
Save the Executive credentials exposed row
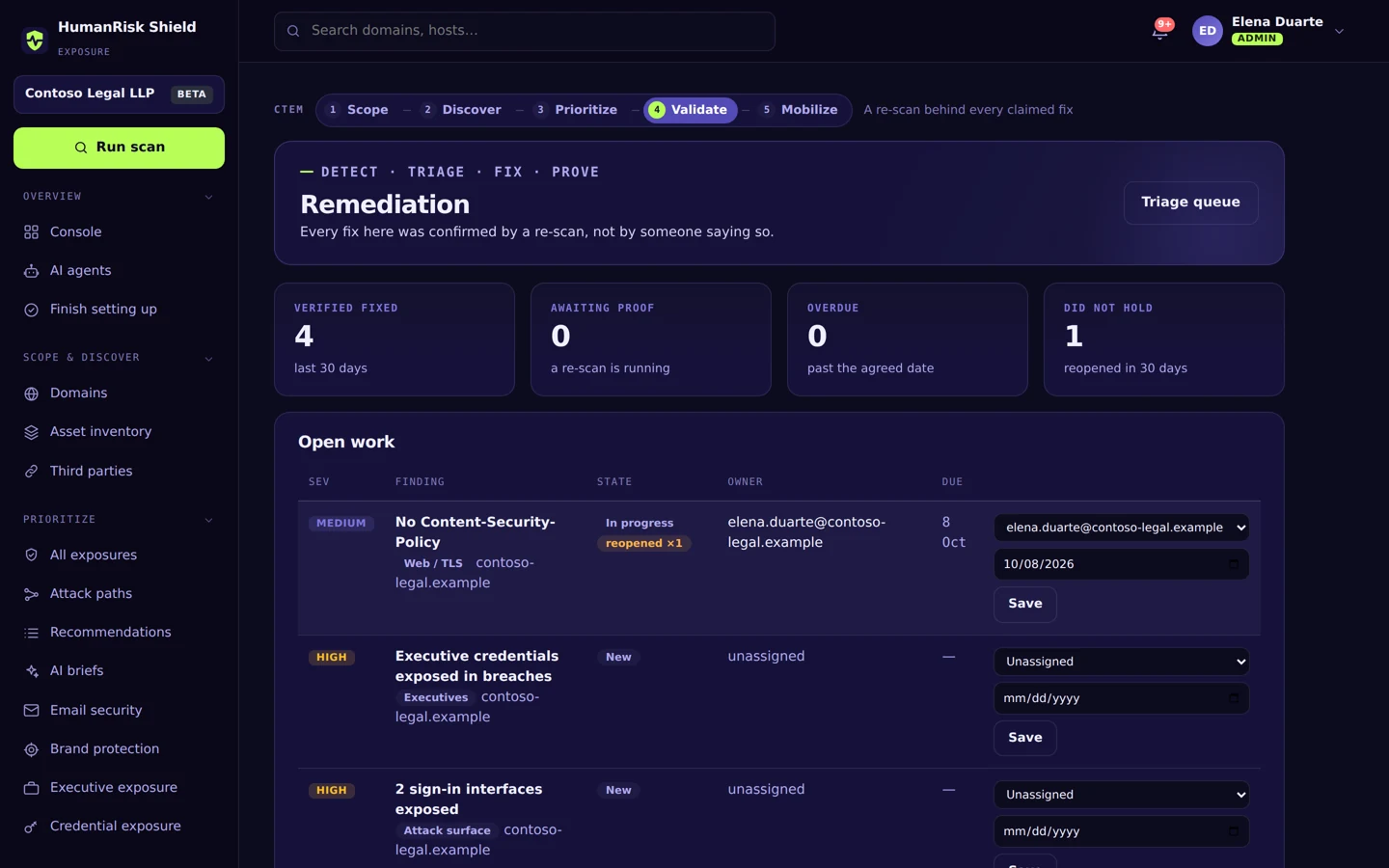(1025, 738)
